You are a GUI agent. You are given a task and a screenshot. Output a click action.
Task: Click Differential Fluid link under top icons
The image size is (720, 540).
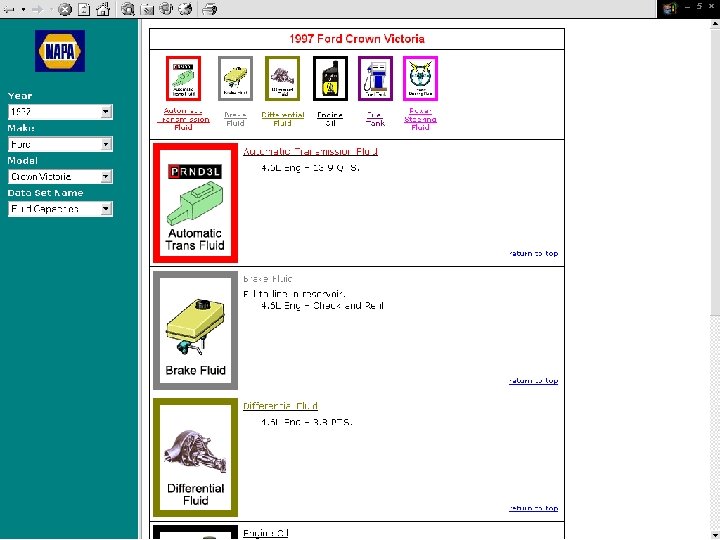click(282, 119)
